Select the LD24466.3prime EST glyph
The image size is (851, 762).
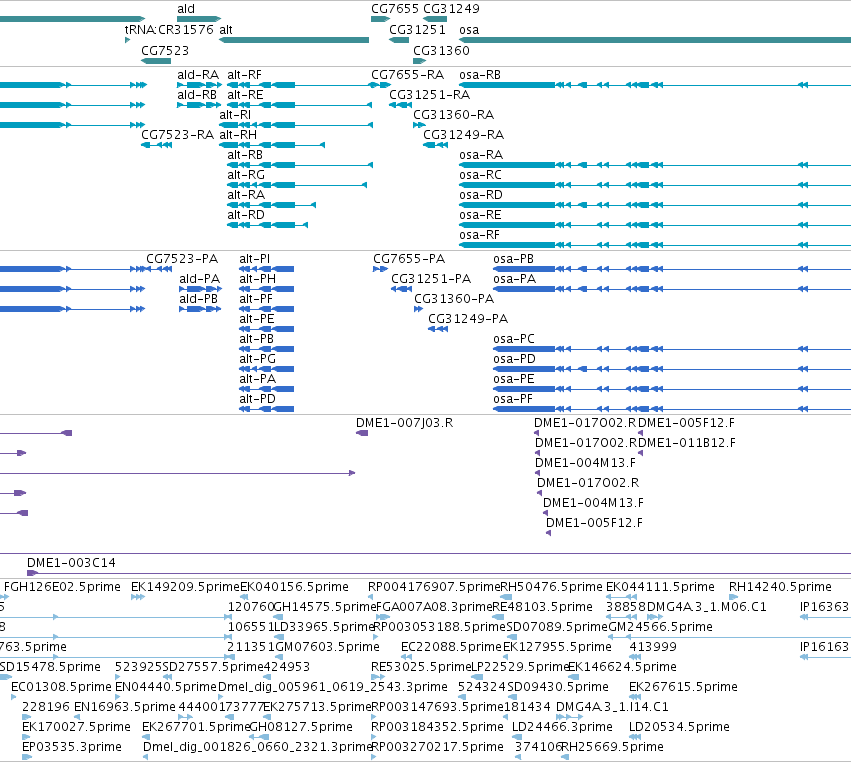pos(517,736)
